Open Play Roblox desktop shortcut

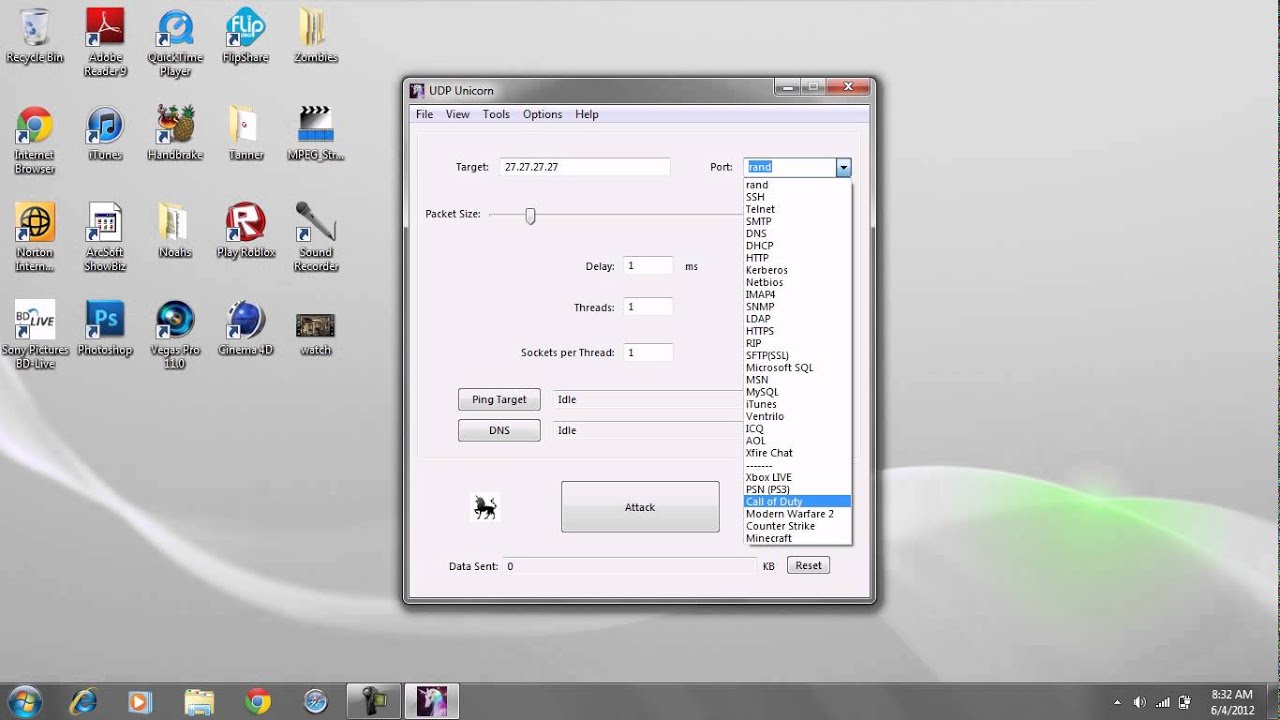coord(245,231)
